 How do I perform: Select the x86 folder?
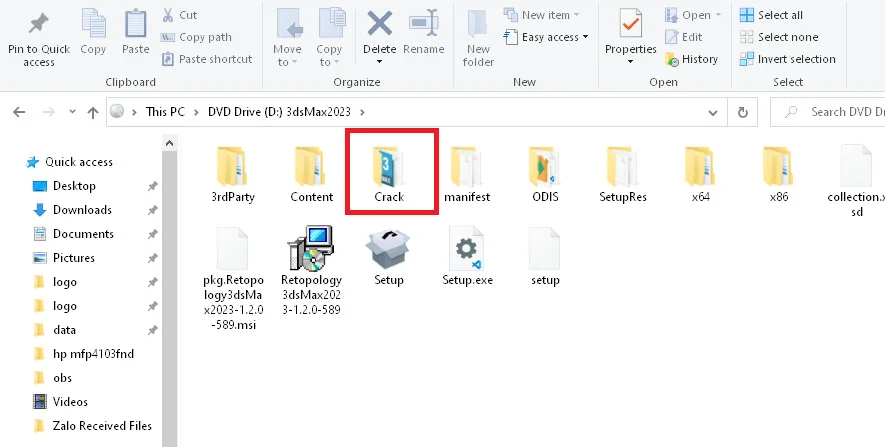[778, 174]
